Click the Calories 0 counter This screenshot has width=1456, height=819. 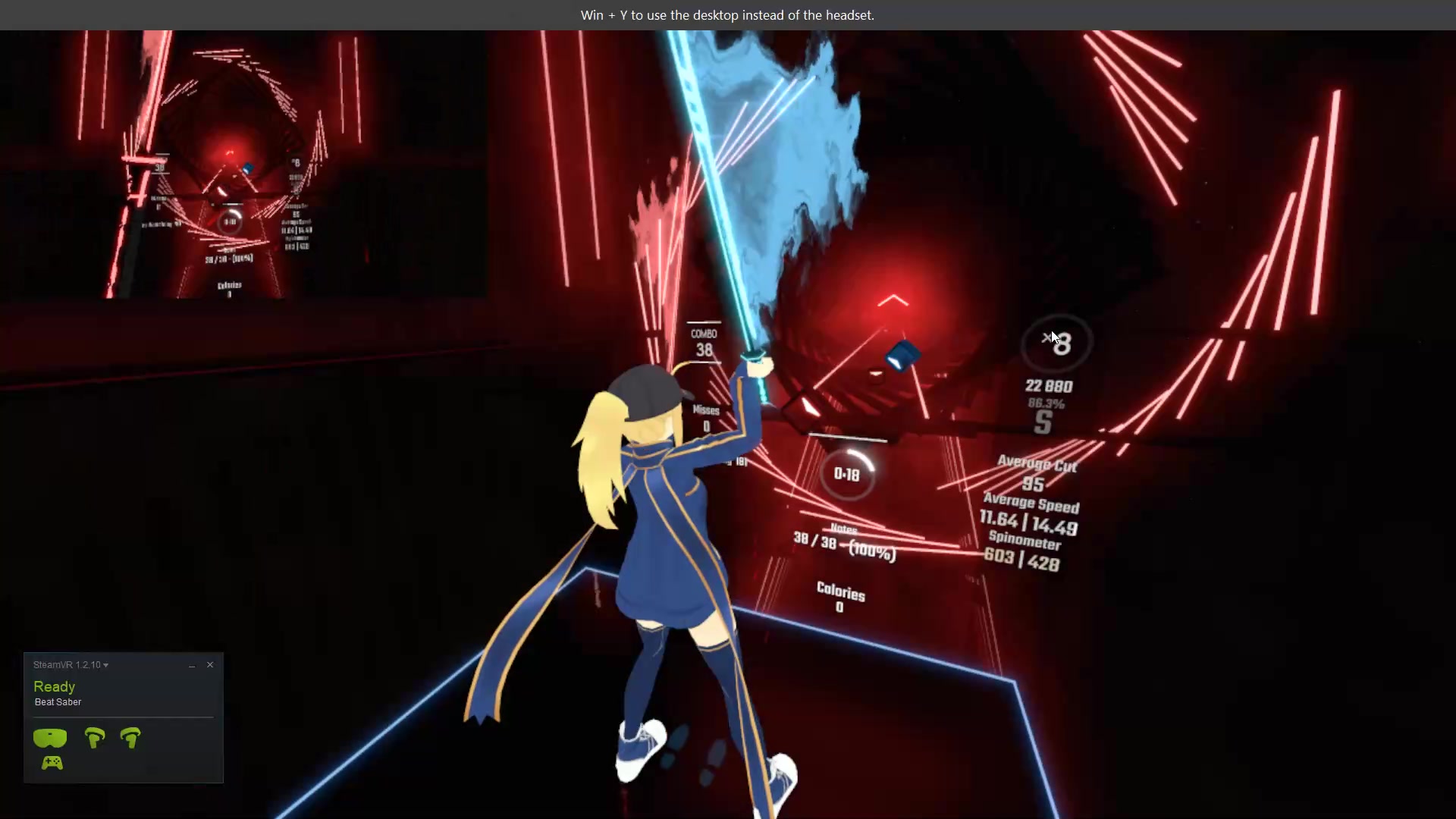[840, 598]
